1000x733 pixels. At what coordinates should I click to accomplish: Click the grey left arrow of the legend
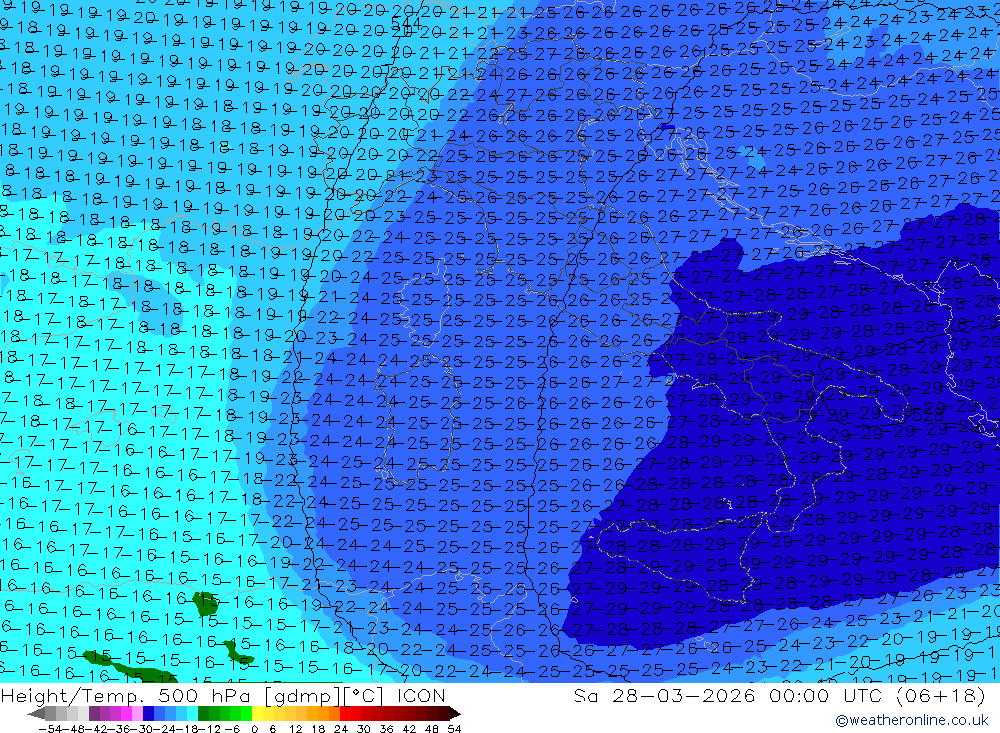[x=36, y=714]
